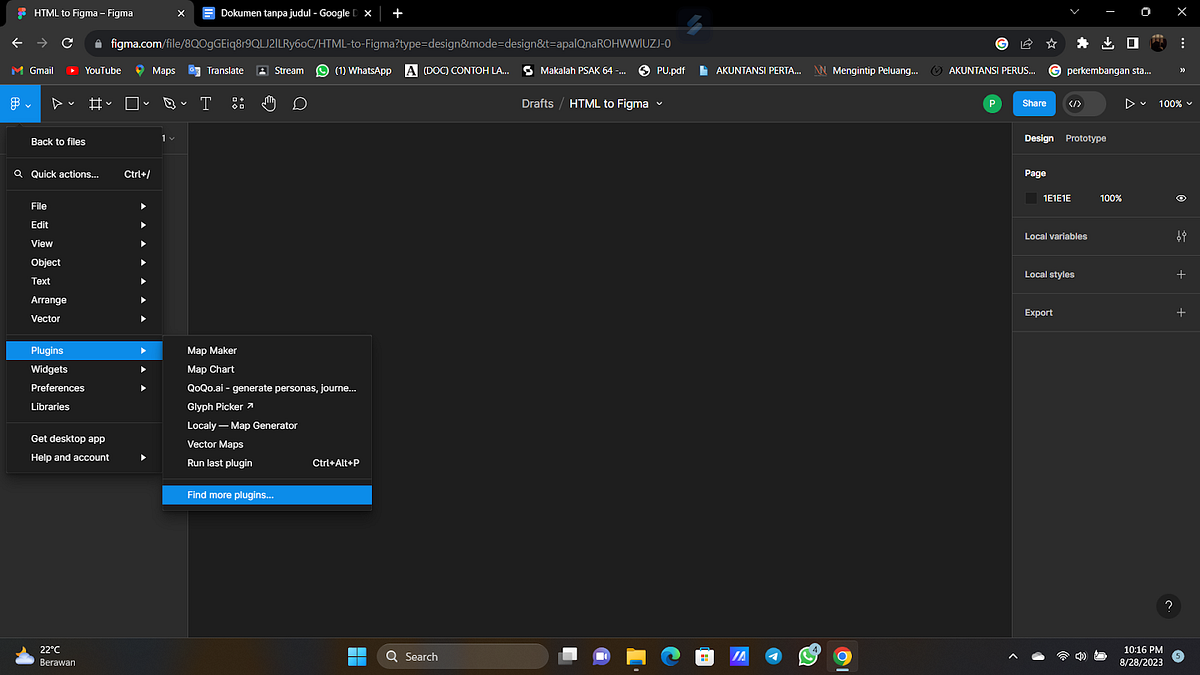The height and width of the screenshot is (675, 1200).
Task: Select the Text tool
Action: click(x=205, y=103)
